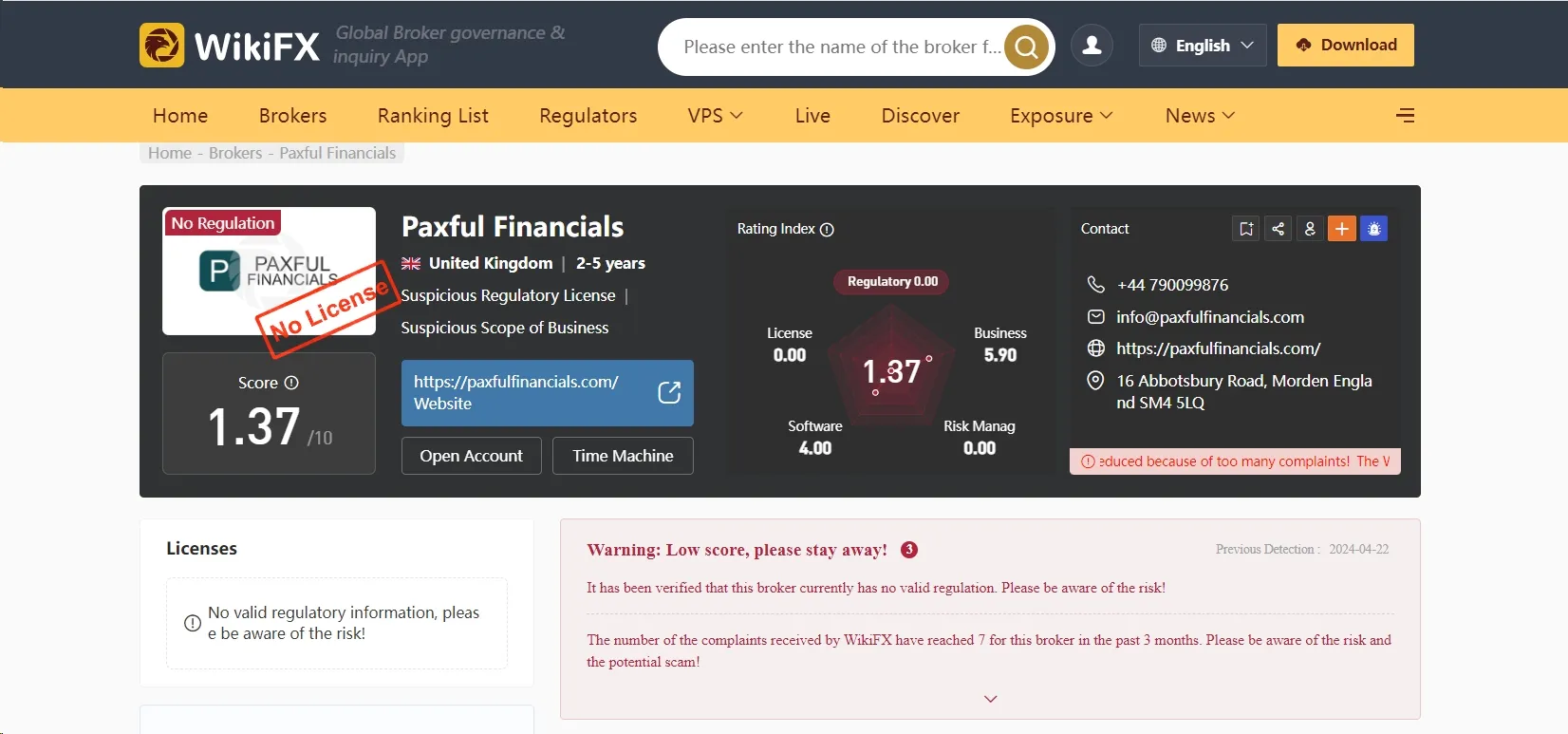
Task: Click the bookmark icon in Contact panel
Action: tap(1246, 229)
